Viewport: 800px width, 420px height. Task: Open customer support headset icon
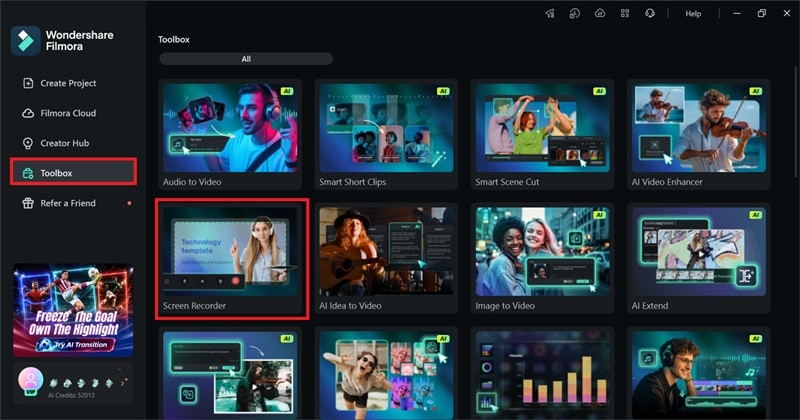[x=650, y=14]
